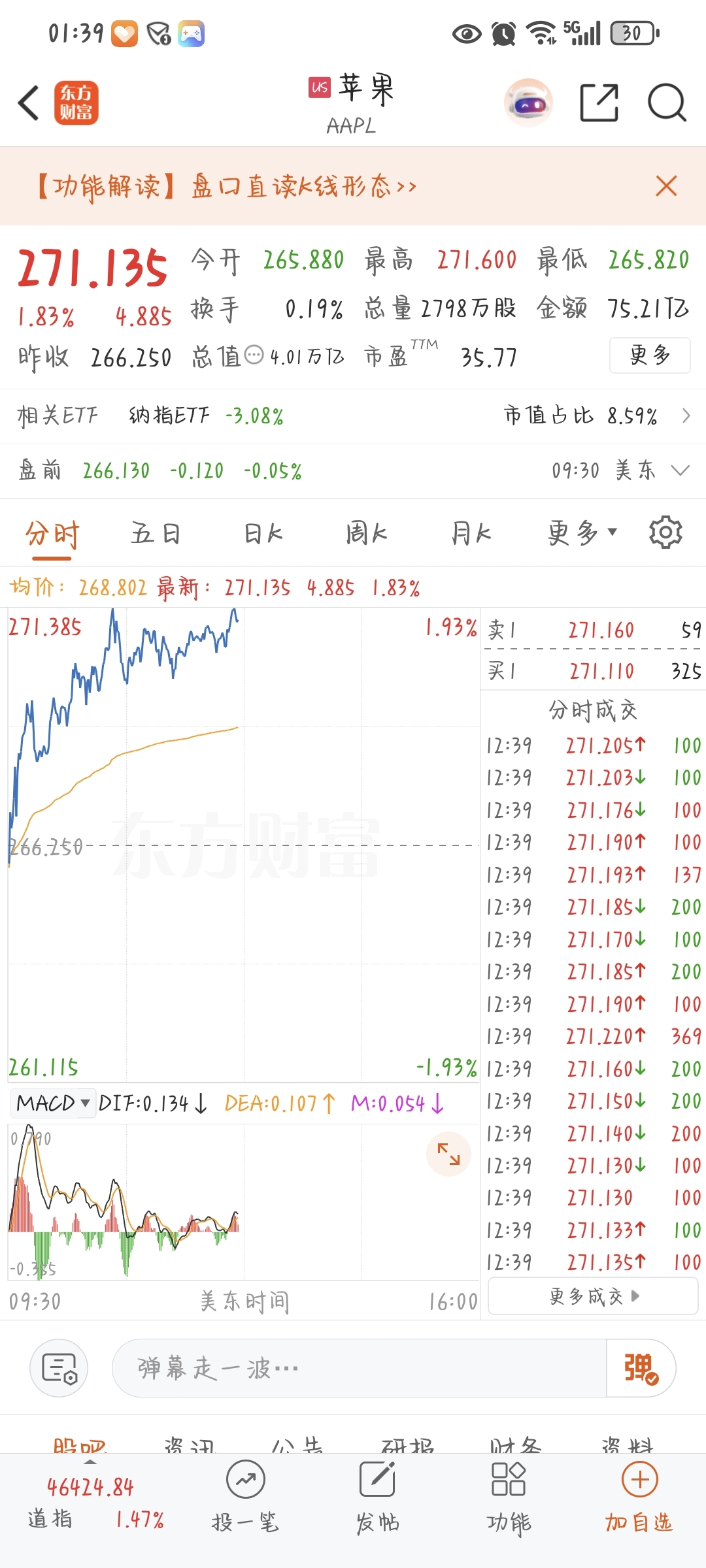Tap the trade row 271.193 volume 137
The image size is (706, 1568).
pyautogui.click(x=594, y=874)
